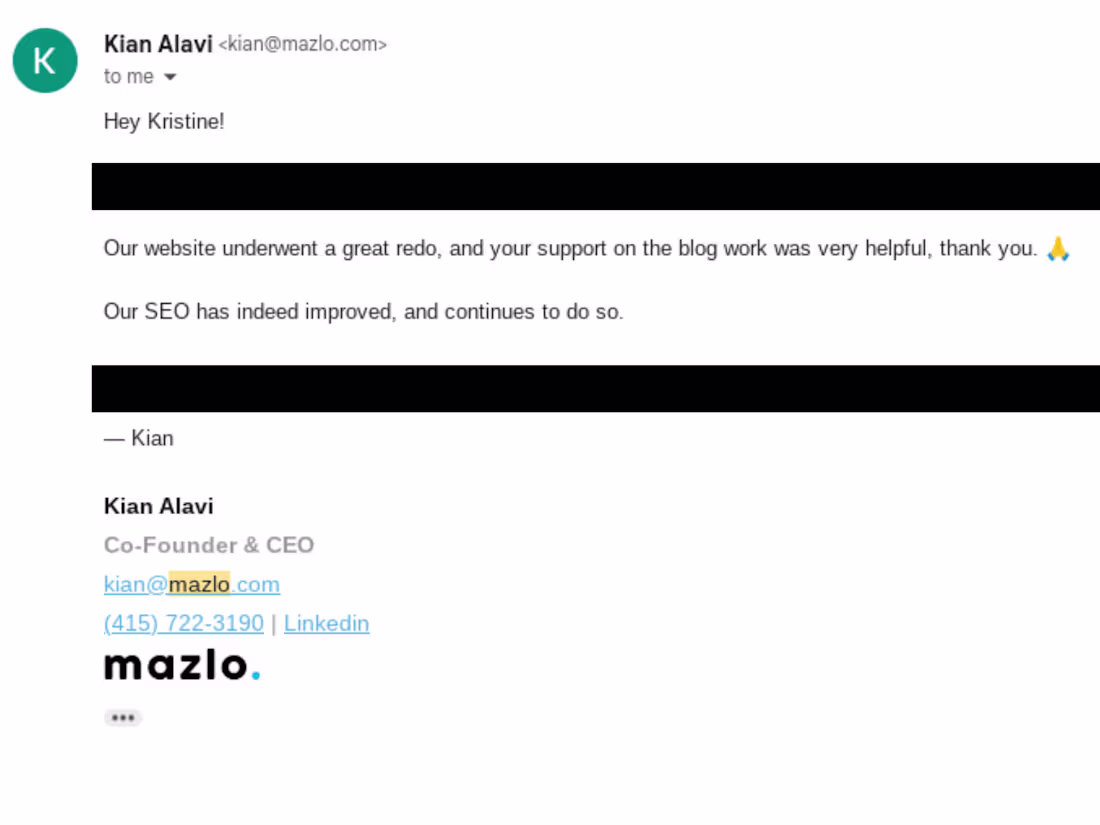Click the bold 'Kian Alavi' signature name

[x=158, y=506]
